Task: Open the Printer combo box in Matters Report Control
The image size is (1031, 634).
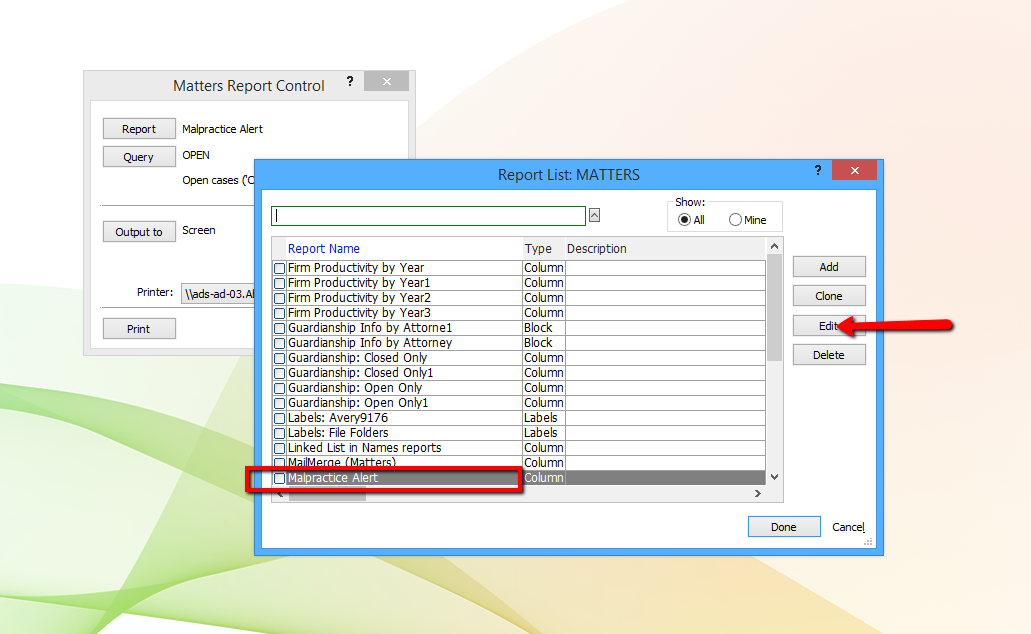Action: (218, 293)
